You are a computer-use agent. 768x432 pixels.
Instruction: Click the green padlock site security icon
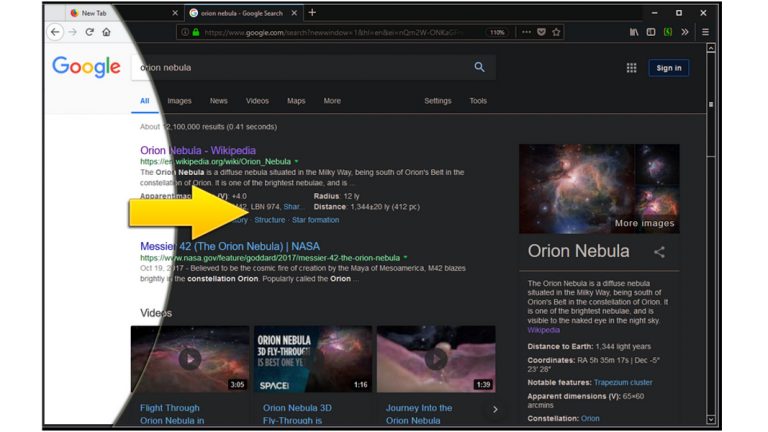[196, 32]
